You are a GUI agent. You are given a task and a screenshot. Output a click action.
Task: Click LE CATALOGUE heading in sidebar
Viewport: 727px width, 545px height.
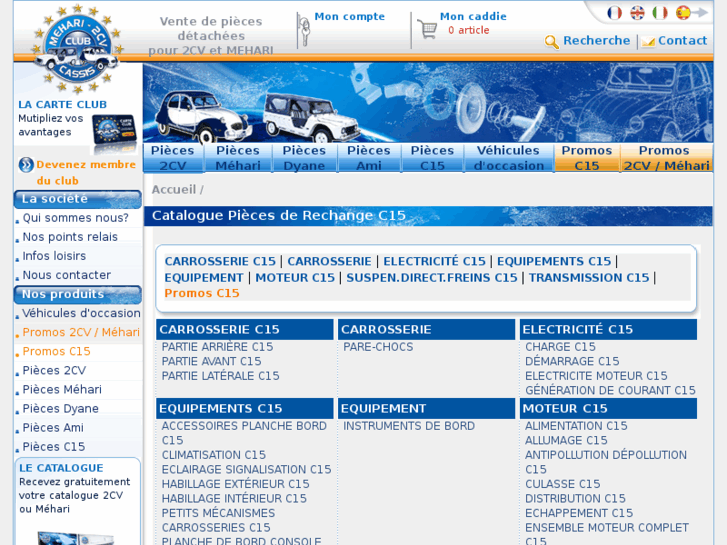click(61, 468)
